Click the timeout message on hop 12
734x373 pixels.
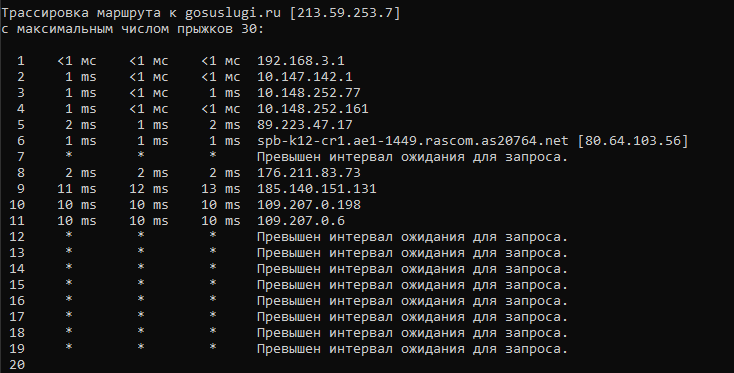[412, 237]
